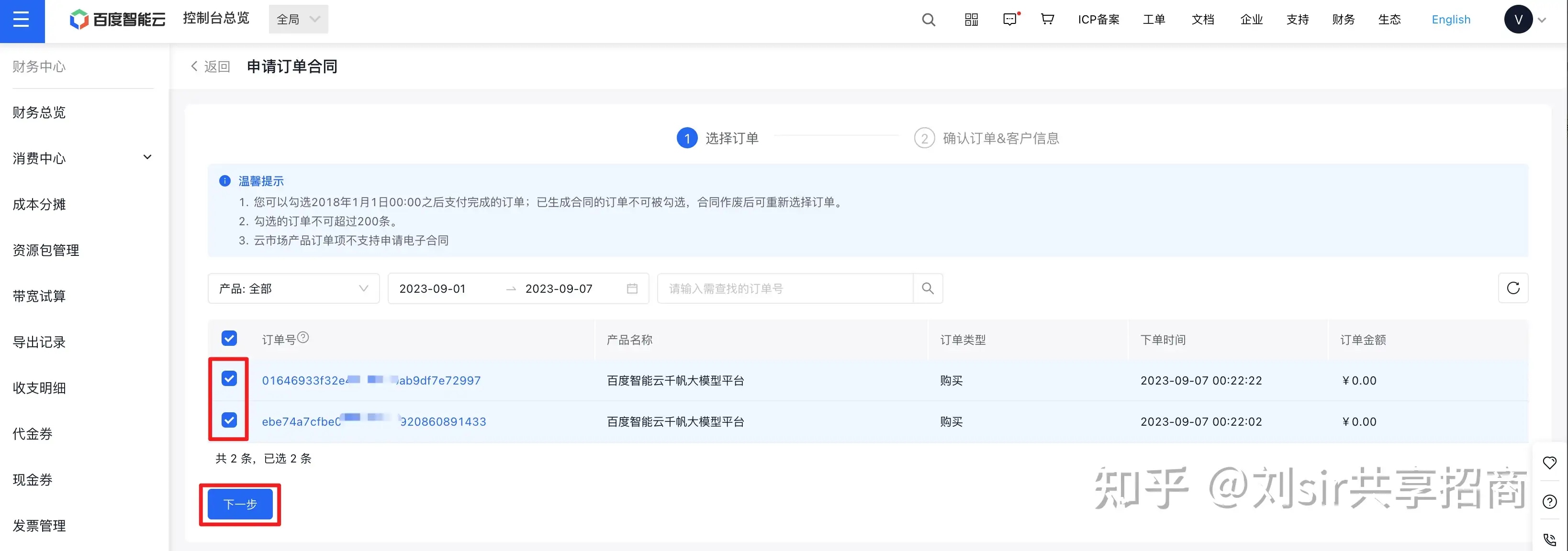Open the top bar search icon
The image size is (1568, 551).
[928, 20]
